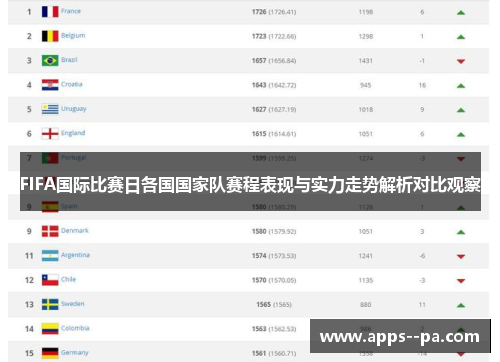Open the Brazil team link

[x=69, y=60]
